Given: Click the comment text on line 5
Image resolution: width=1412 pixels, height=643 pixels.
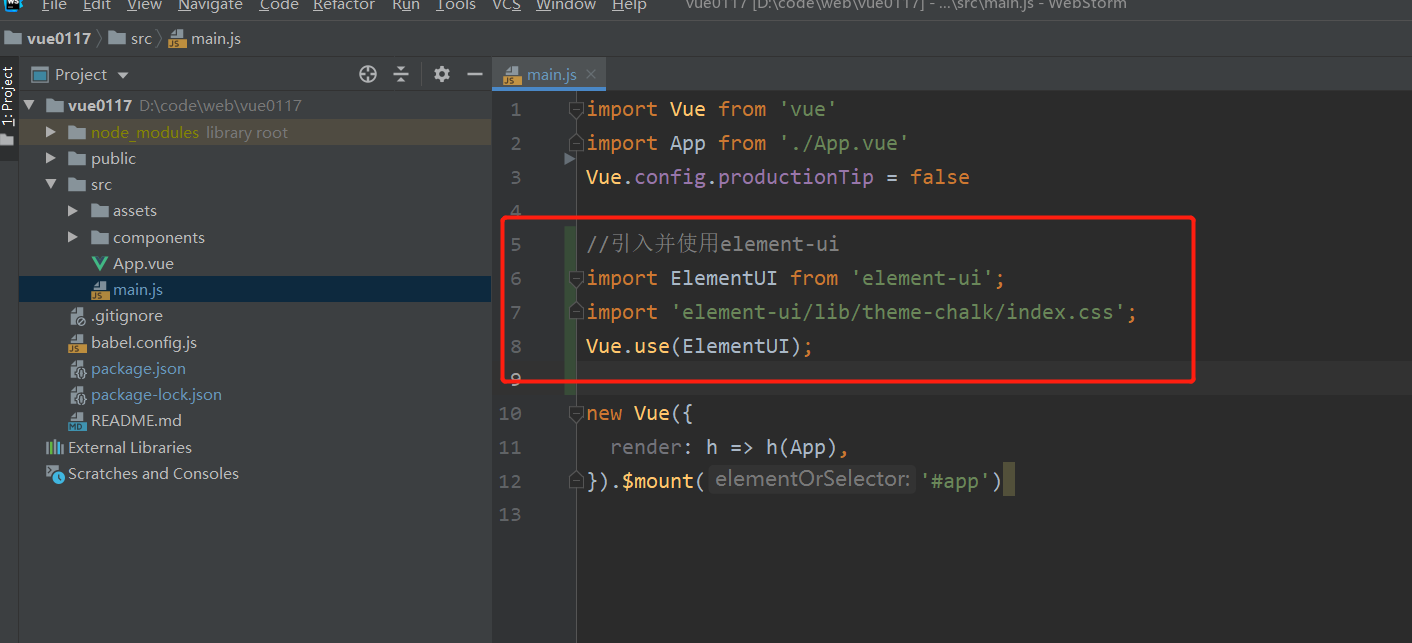Looking at the screenshot, I should click(713, 244).
